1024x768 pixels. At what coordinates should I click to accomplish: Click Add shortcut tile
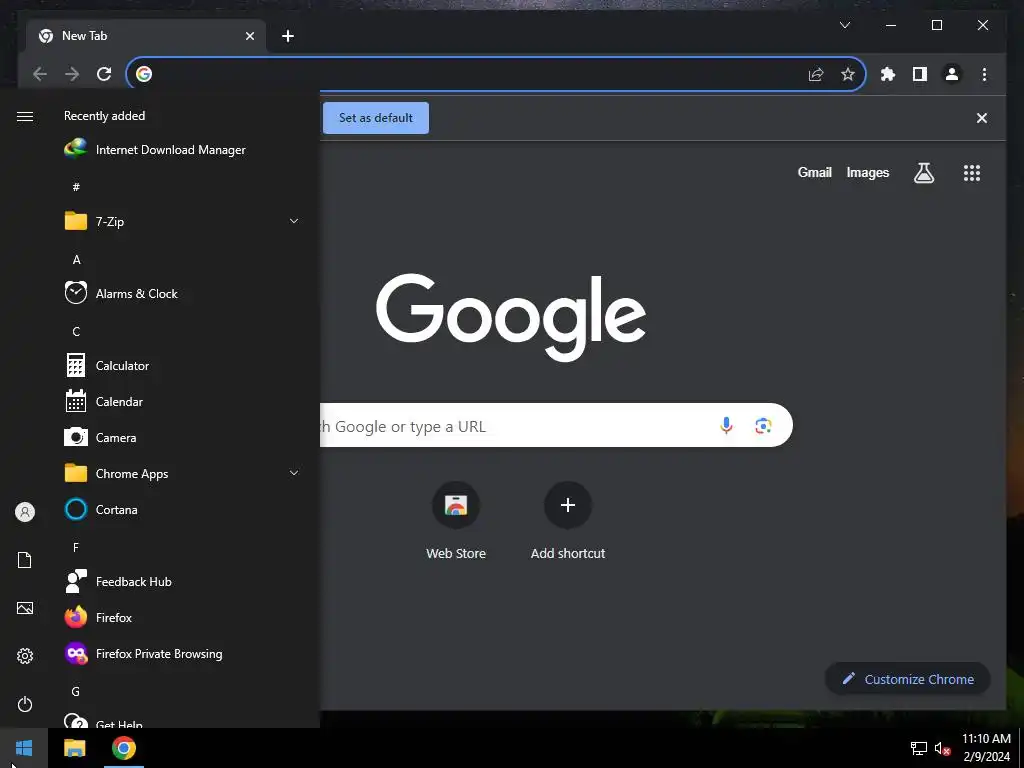click(x=568, y=521)
